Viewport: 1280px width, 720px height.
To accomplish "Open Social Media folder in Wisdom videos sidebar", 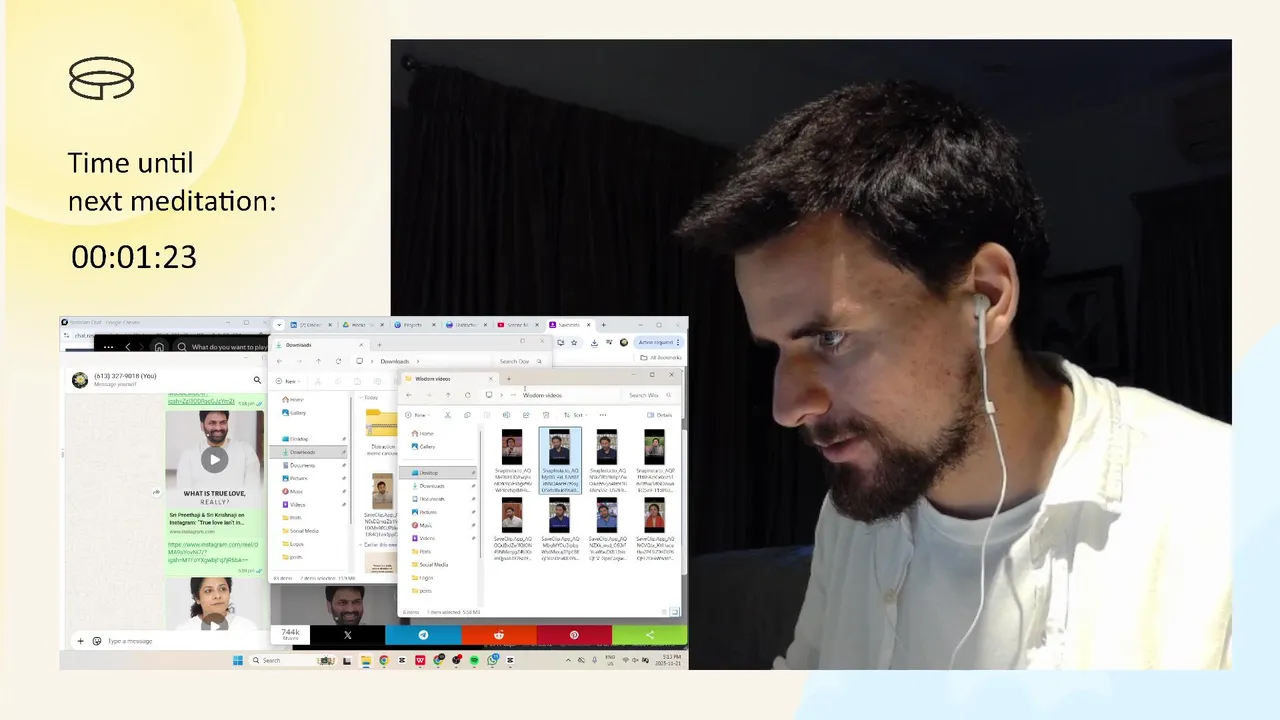I will pos(433,564).
